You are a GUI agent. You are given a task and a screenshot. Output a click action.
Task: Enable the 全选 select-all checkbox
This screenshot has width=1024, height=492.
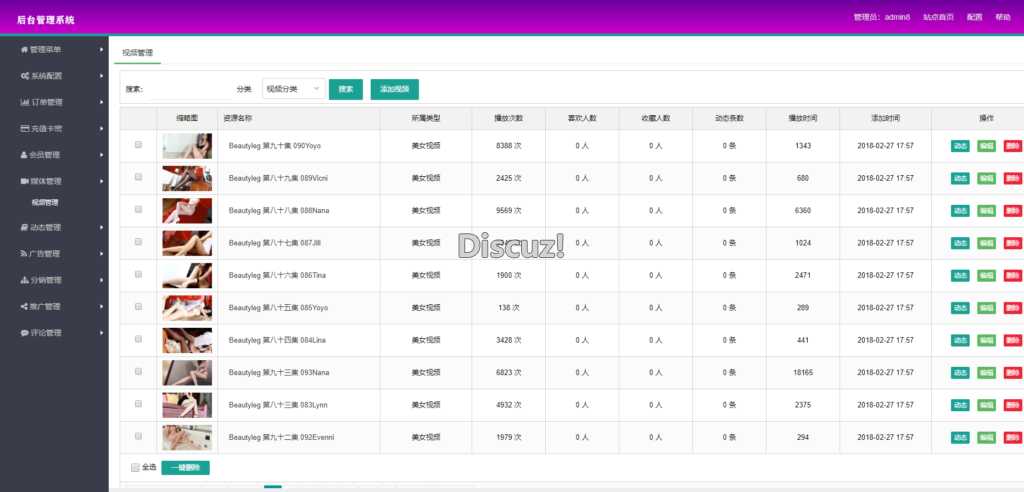pos(135,468)
